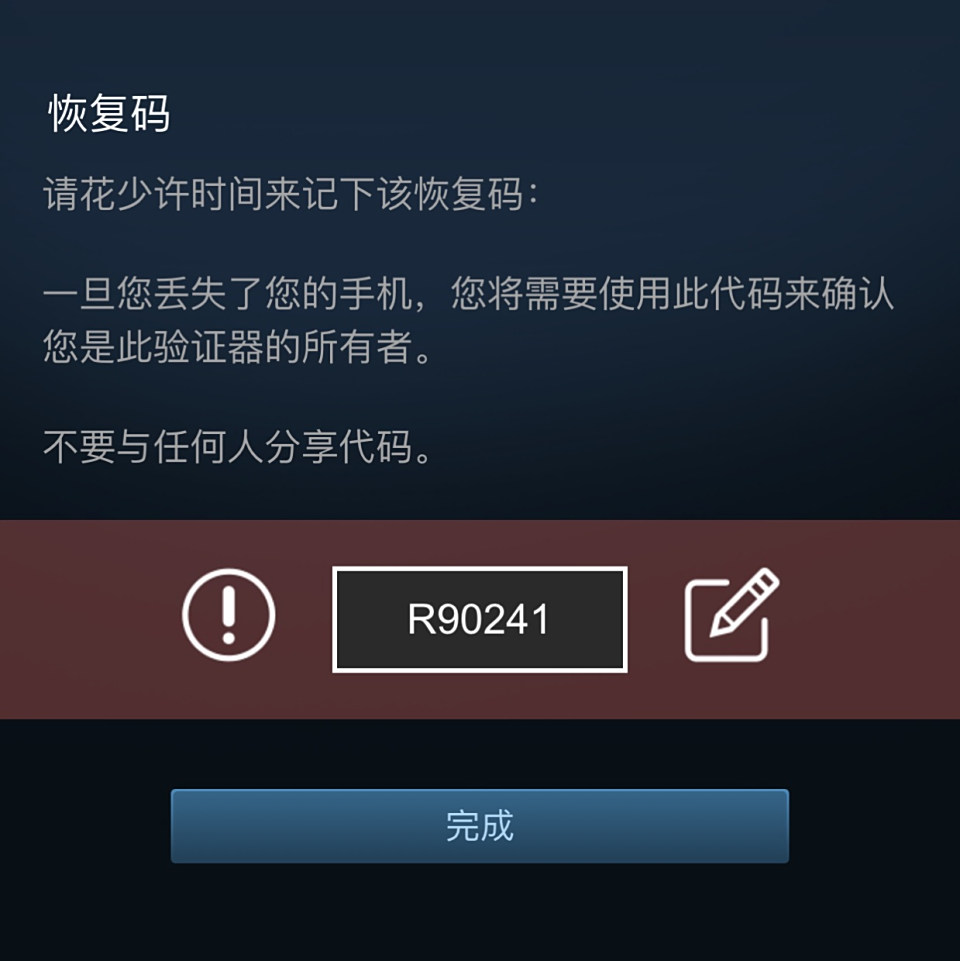The image size is (960, 961).
Task: Tap the pencil write-down note icon
Action: pos(731,615)
